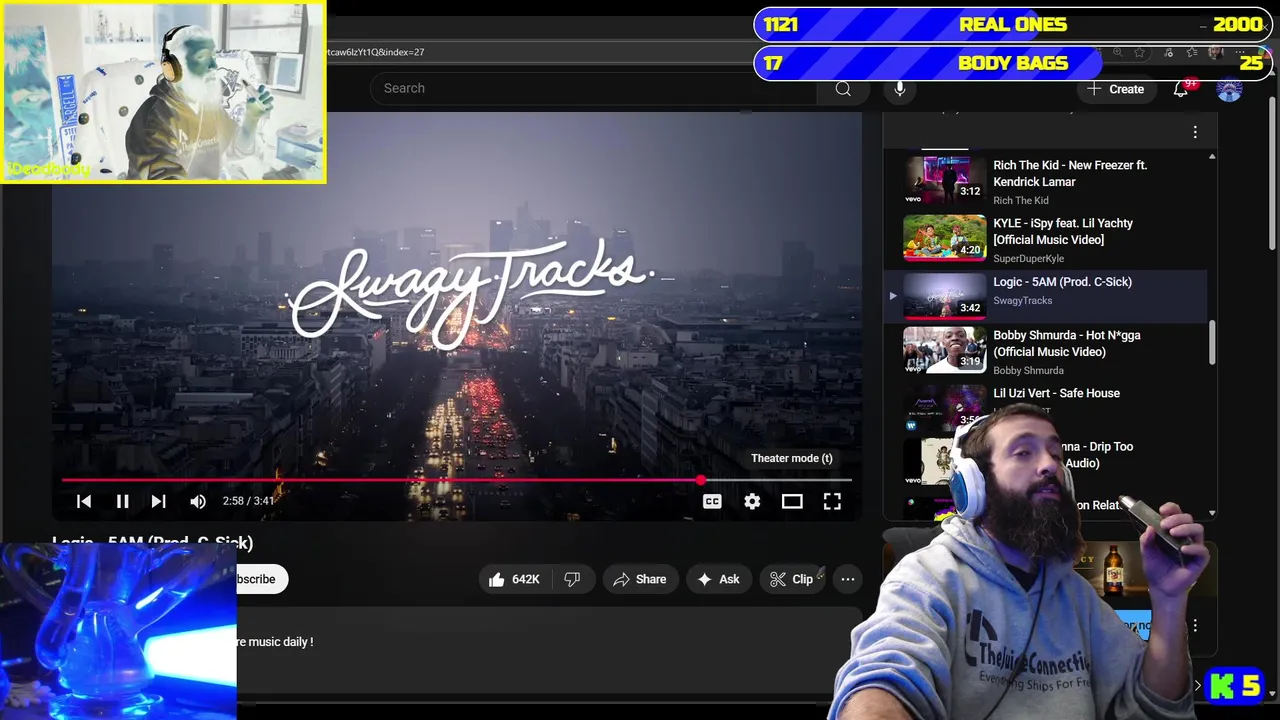Open Rich The Kid video thumbnail 3:12
This screenshot has height=720, width=1280.
click(945, 179)
